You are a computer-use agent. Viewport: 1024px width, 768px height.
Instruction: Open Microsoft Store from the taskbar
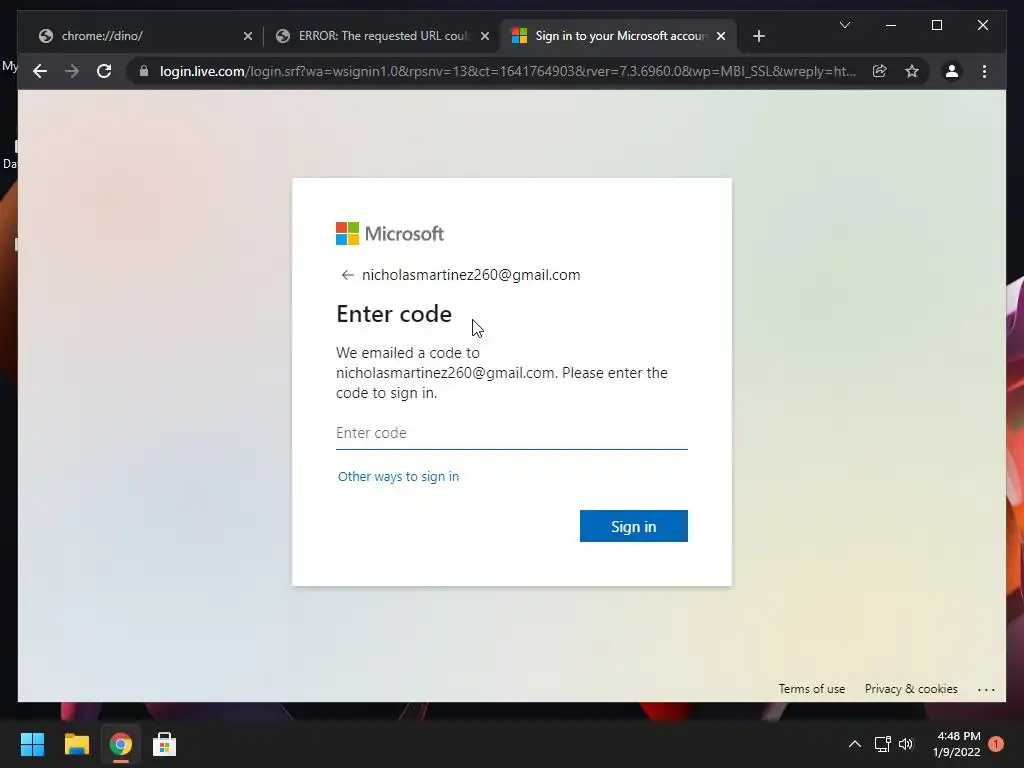coord(164,744)
